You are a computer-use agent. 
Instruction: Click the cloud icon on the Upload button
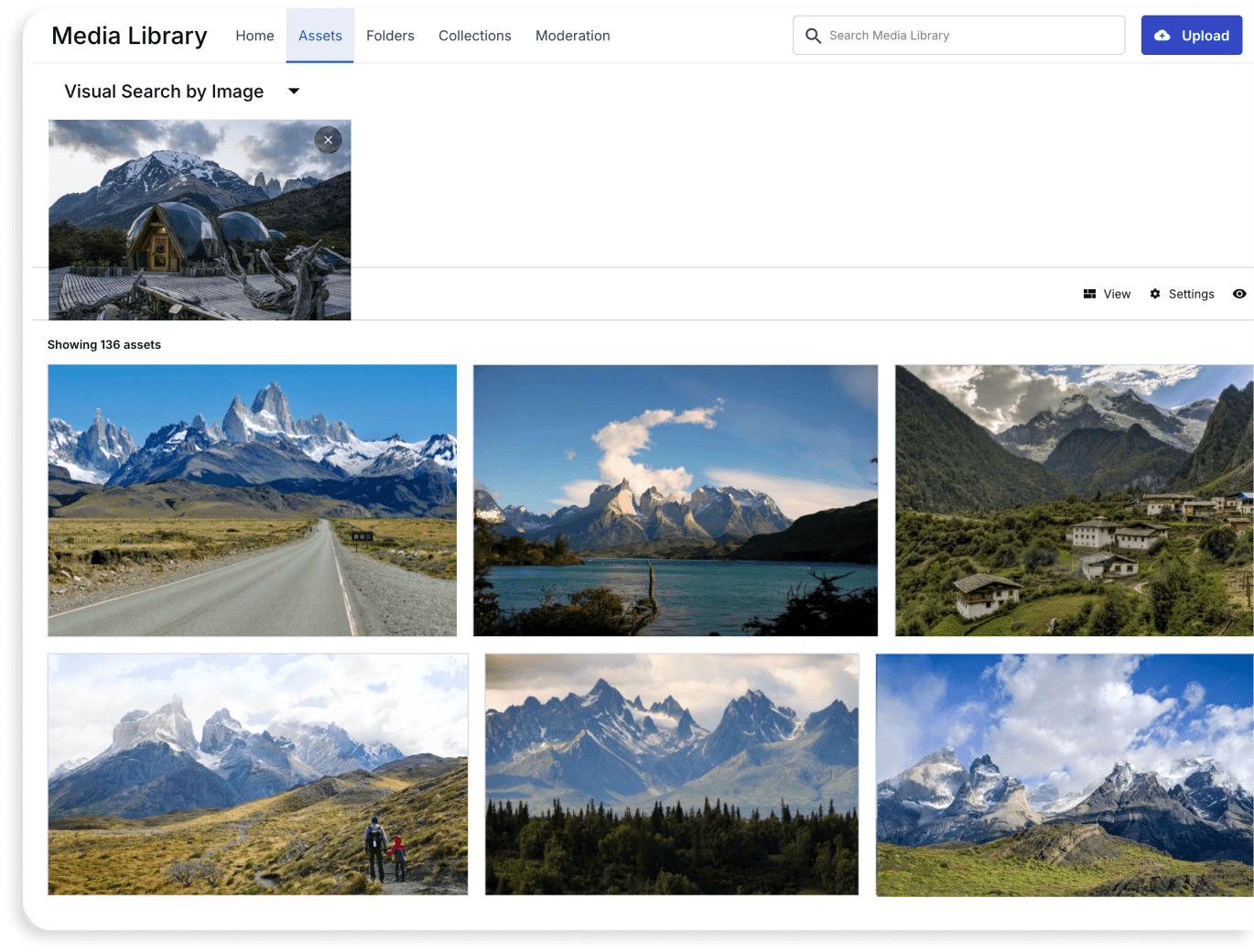click(x=1163, y=35)
